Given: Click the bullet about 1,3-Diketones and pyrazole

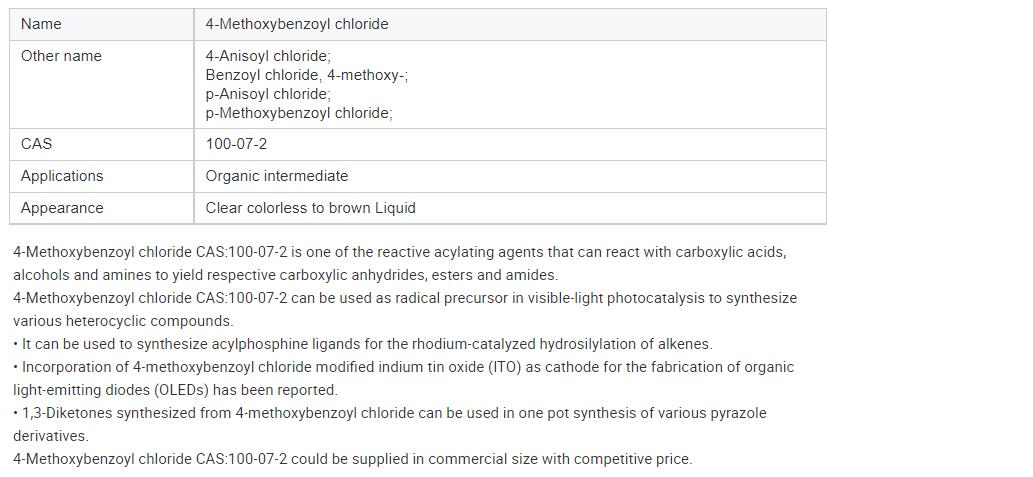Looking at the screenshot, I should click(389, 413).
